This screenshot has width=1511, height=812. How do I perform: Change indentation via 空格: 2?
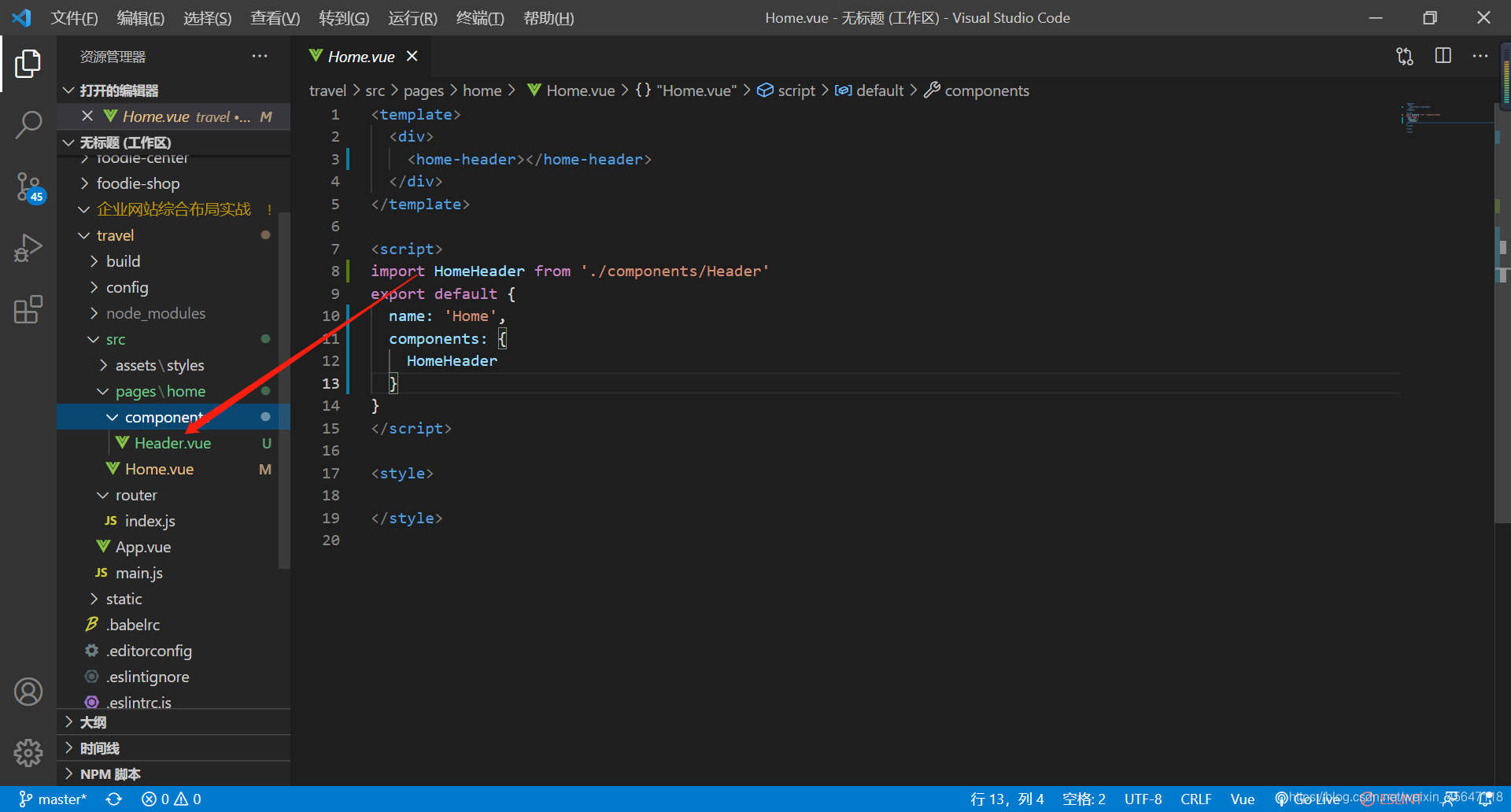coord(1084,799)
